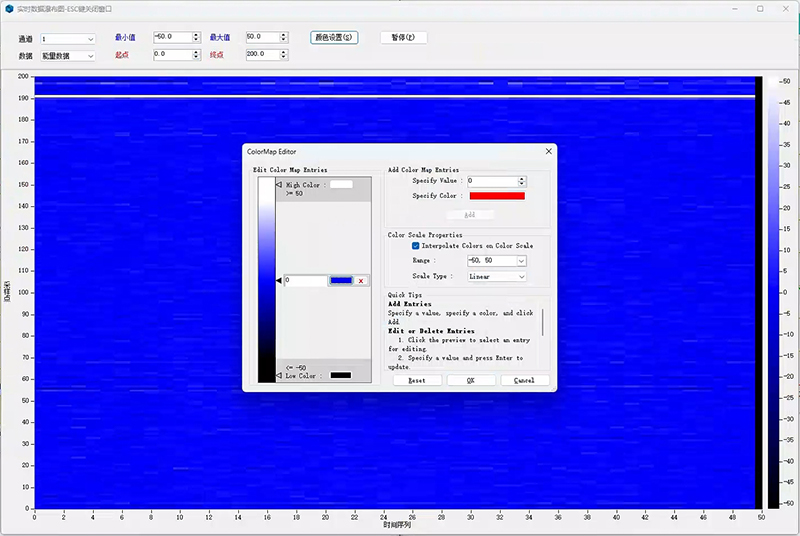Viewport: 800px width, 536px height.
Task: Click the High Color marker triangle
Action: 279,185
